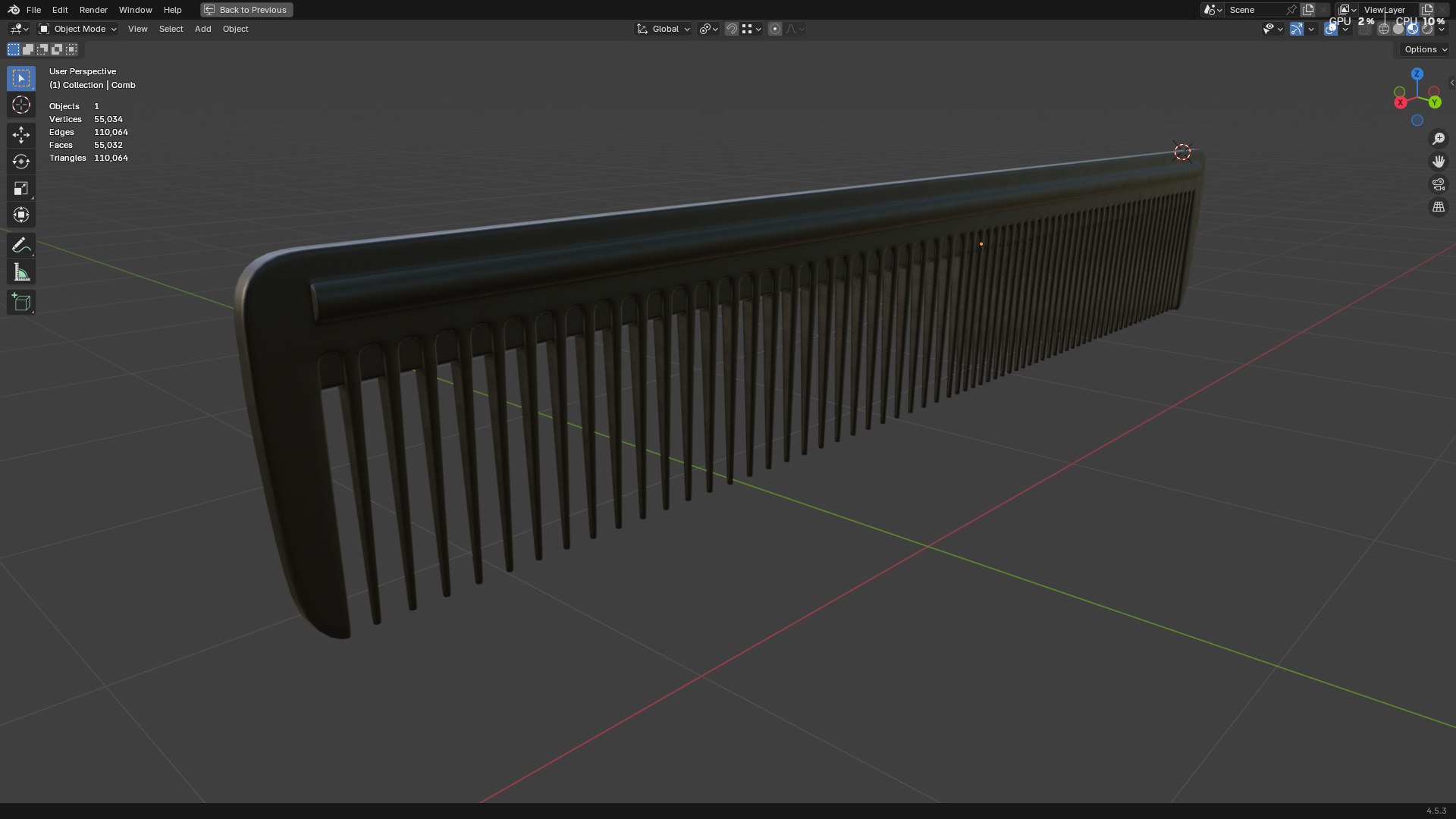Choose the Annotate tool

pos(21,245)
